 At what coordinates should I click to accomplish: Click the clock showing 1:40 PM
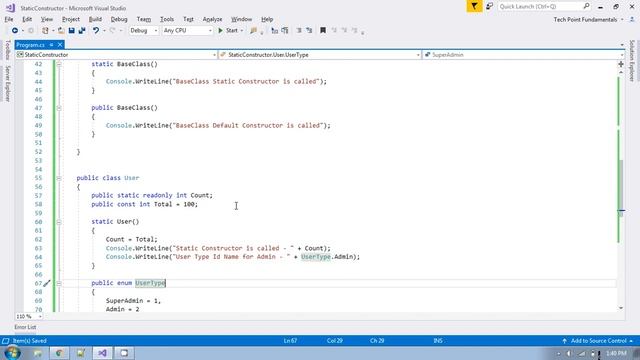pyautogui.click(x=616, y=353)
